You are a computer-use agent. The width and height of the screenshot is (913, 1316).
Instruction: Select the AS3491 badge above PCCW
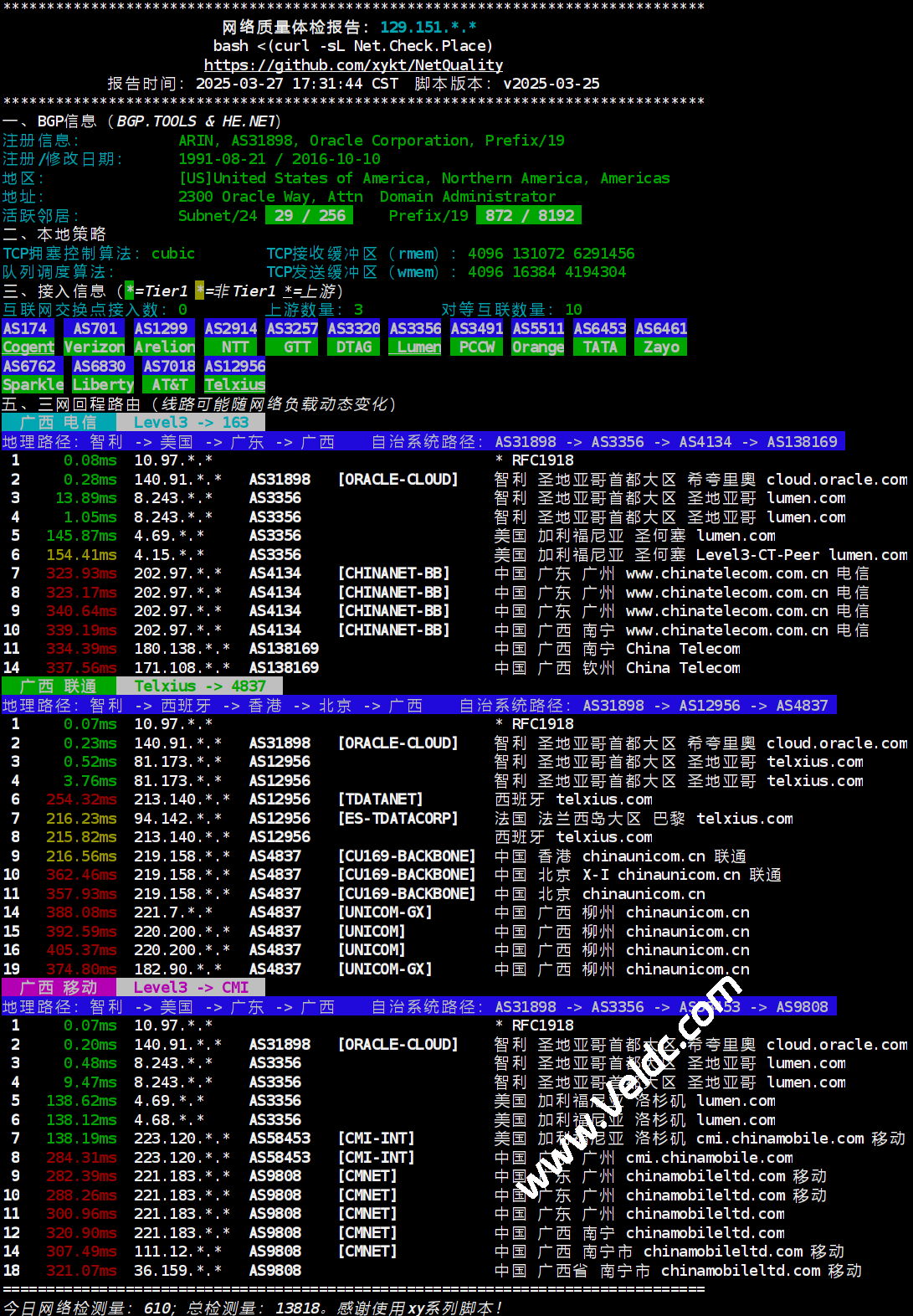click(x=477, y=329)
